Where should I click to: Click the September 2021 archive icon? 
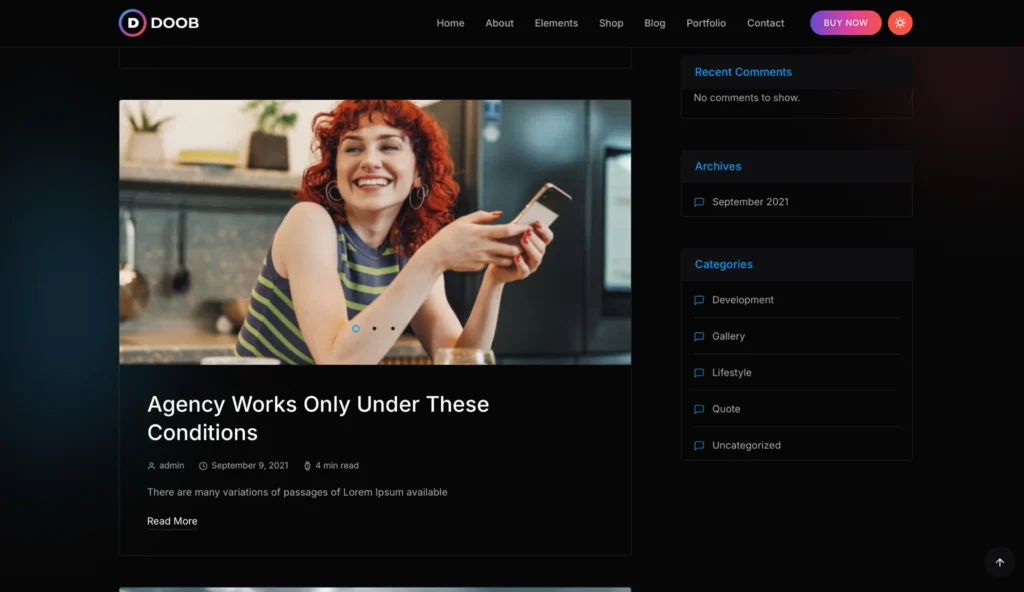click(699, 202)
